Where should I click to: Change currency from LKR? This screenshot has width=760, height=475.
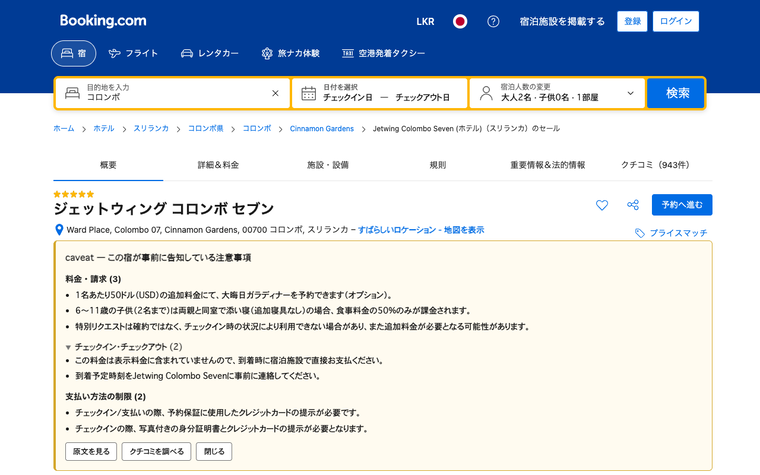(425, 21)
